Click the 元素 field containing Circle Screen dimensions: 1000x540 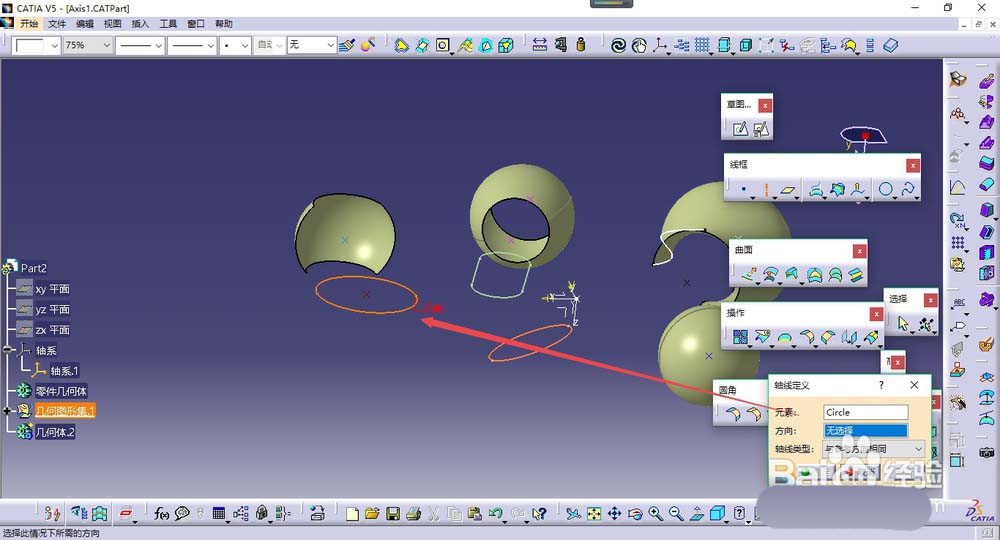coord(865,412)
